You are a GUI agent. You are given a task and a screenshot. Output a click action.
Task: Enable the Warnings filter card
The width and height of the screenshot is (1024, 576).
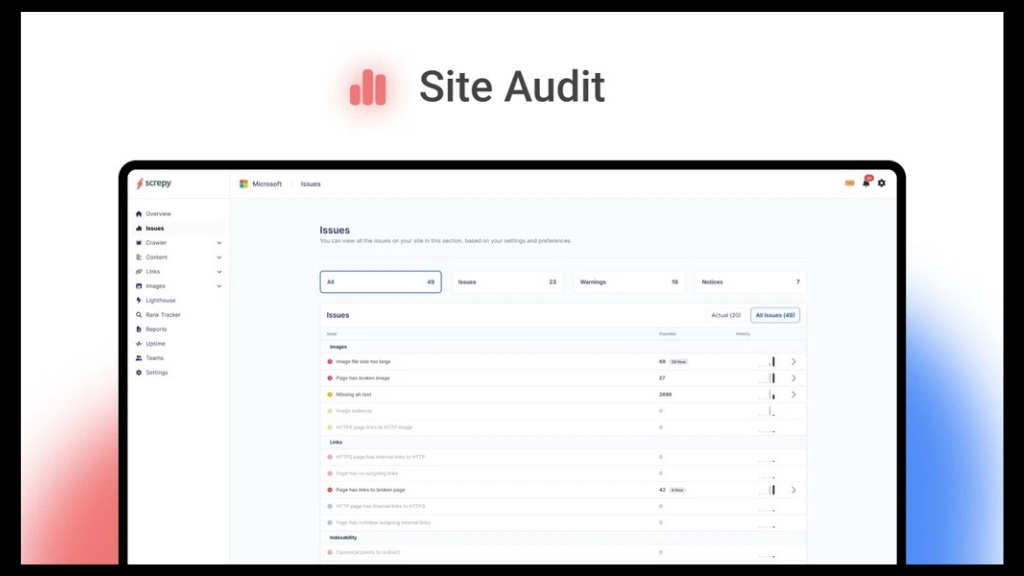(628, 282)
